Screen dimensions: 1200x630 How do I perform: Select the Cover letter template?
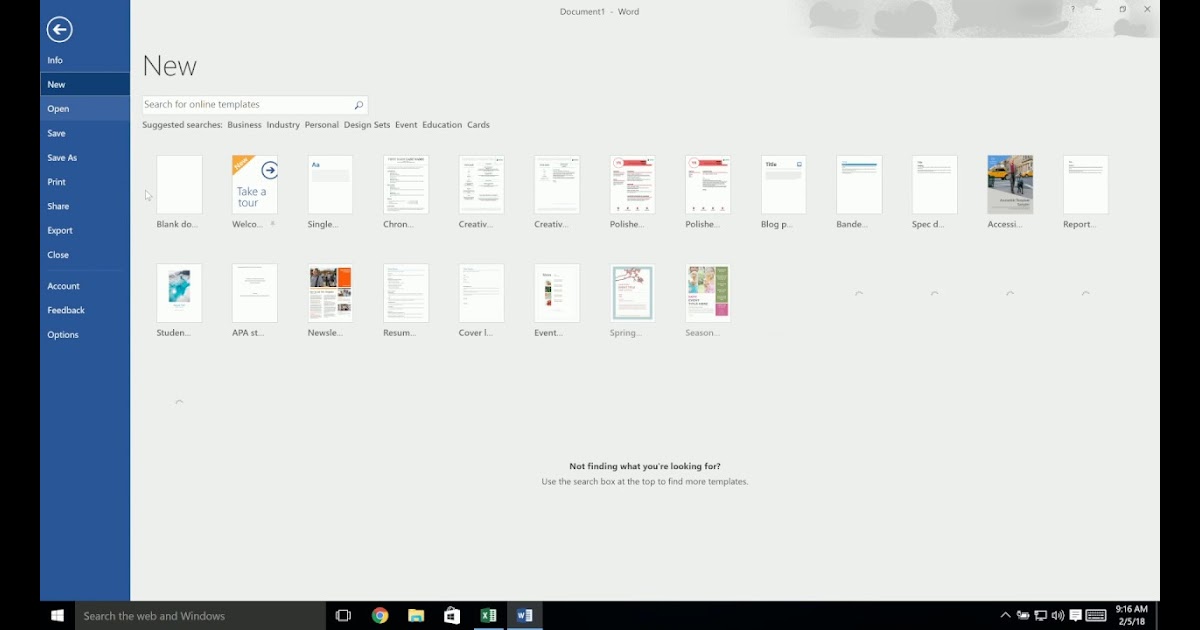[481, 293]
